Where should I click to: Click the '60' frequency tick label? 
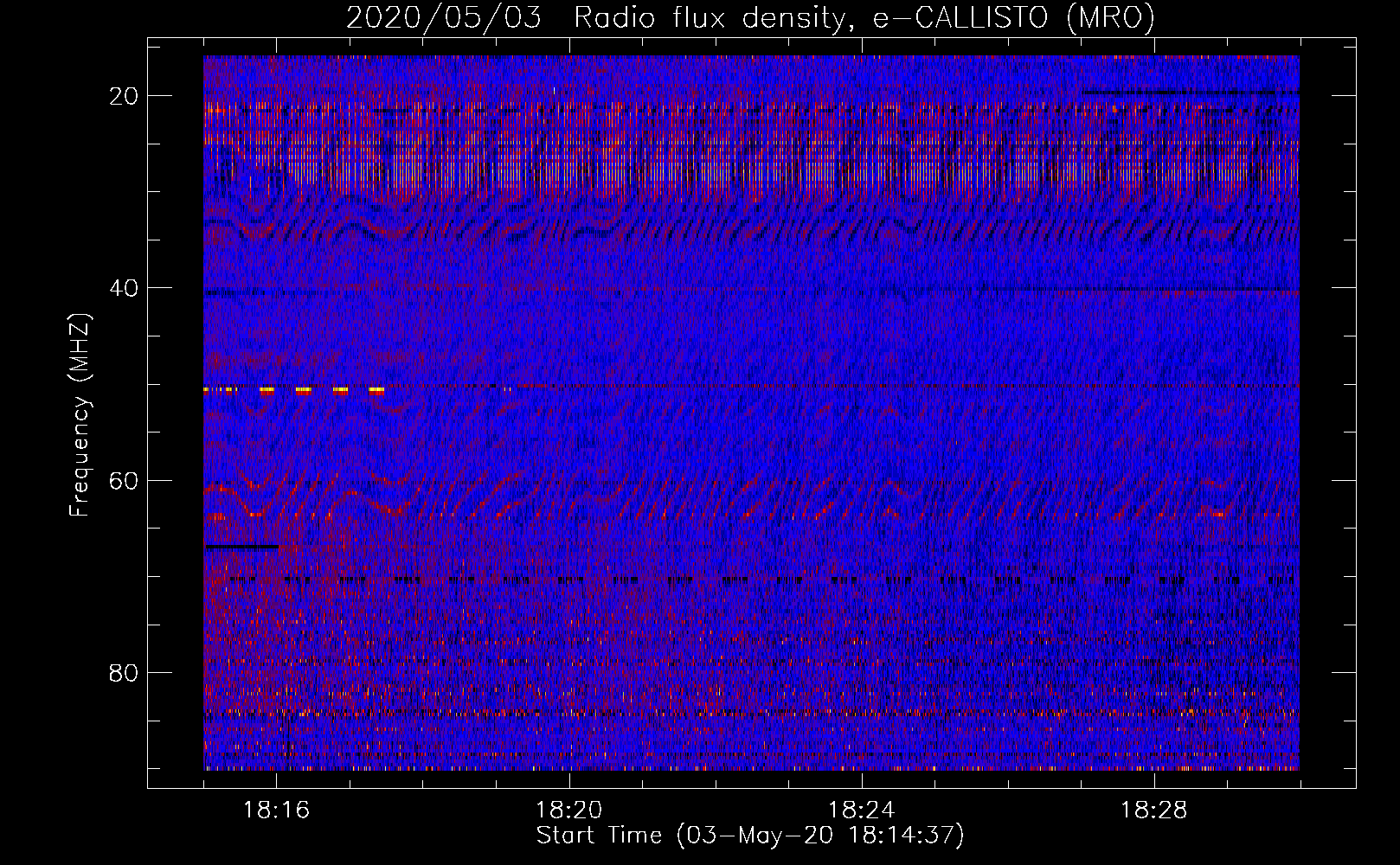pos(125,480)
